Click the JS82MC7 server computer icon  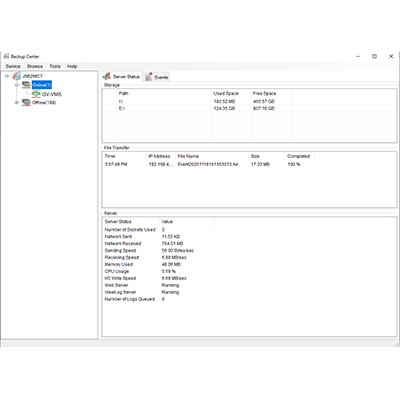[x=16, y=76]
